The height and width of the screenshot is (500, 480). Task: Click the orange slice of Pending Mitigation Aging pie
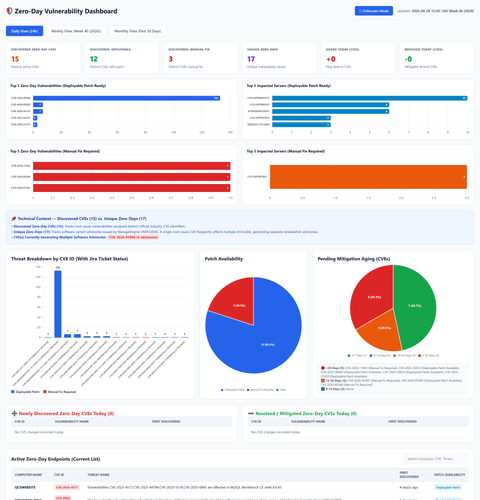pos(382,332)
